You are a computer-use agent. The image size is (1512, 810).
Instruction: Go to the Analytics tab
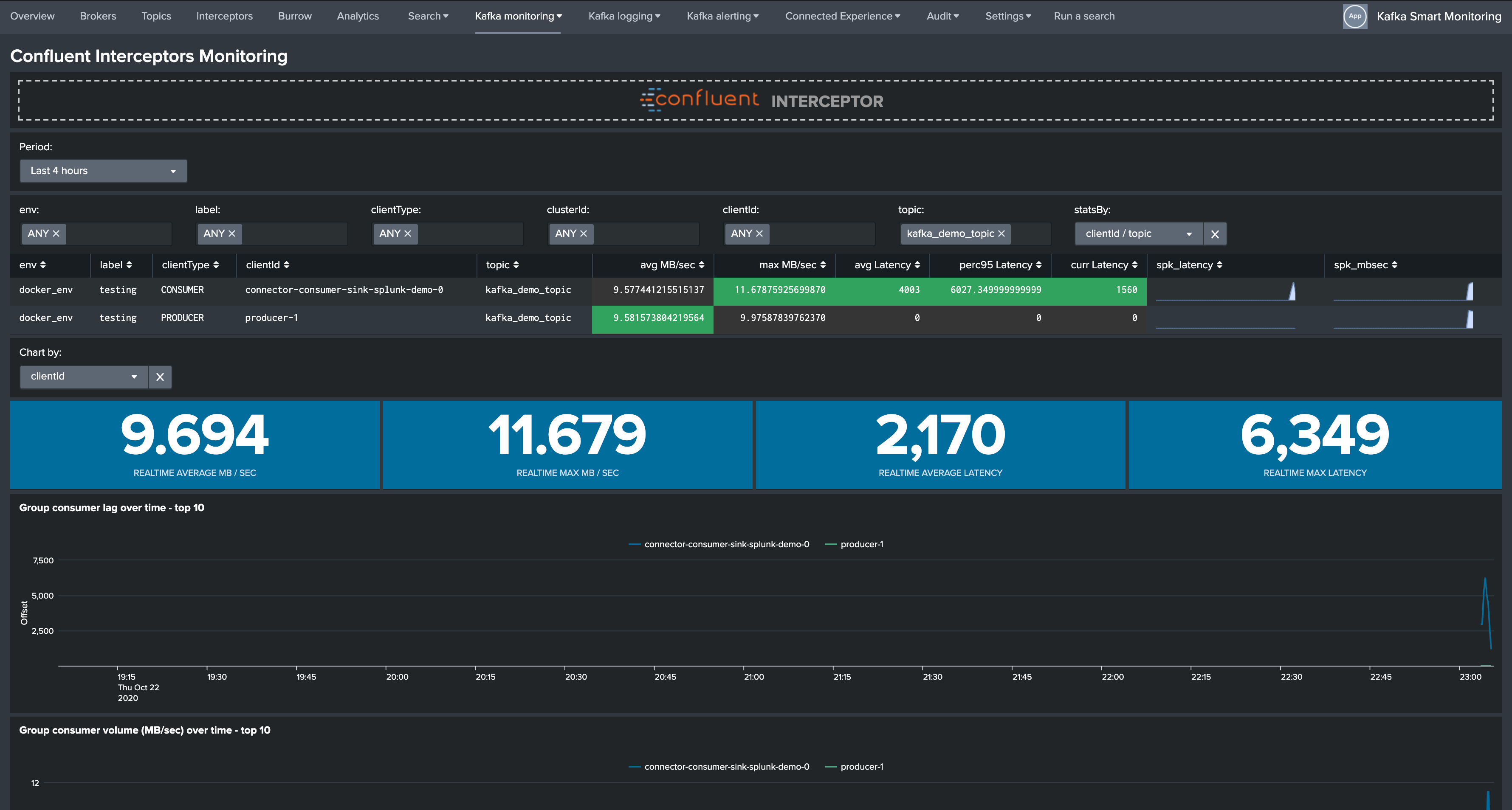(358, 17)
